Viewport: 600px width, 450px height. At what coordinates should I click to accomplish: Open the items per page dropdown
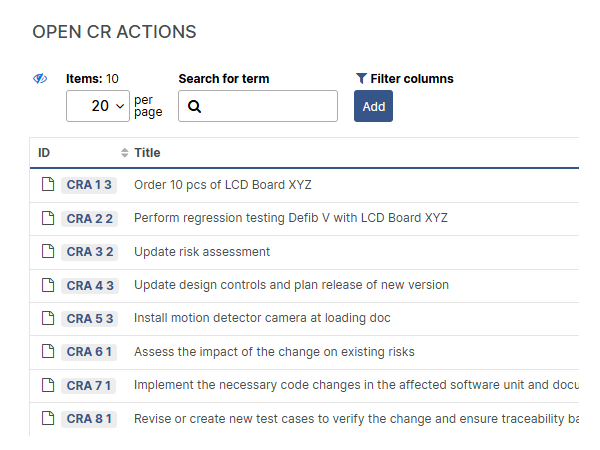tap(98, 105)
